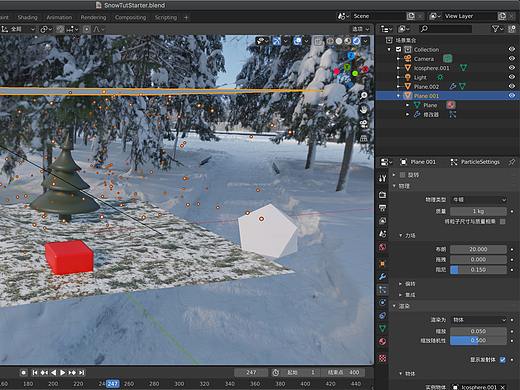
Task: Open transform orientation dropdown in viewport header
Action: tap(18, 29)
